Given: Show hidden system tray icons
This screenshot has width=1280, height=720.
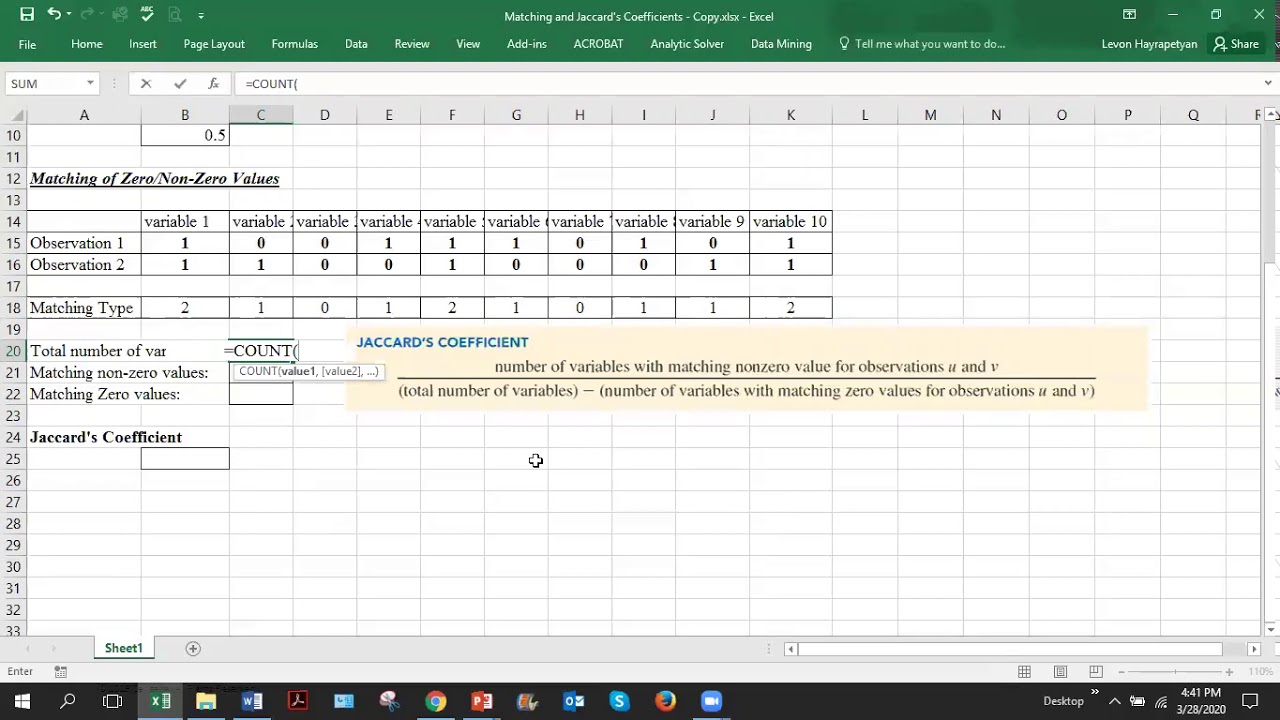Looking at the screenshot, I should [x=1116, y=701].
